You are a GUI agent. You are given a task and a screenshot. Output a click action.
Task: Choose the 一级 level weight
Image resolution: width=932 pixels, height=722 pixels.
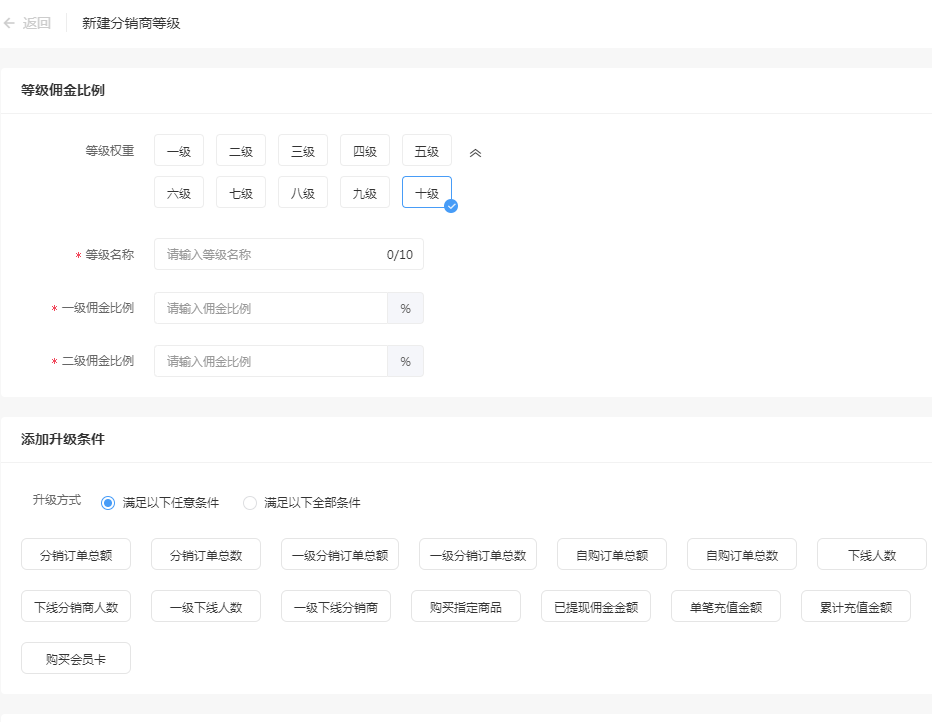(179, 151)
